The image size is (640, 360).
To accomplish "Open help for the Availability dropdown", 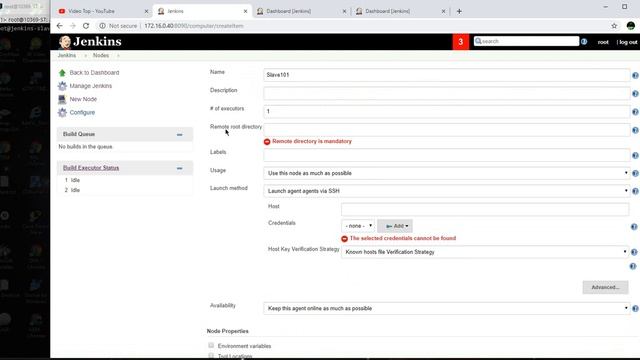I will click(x=635, y=309).
